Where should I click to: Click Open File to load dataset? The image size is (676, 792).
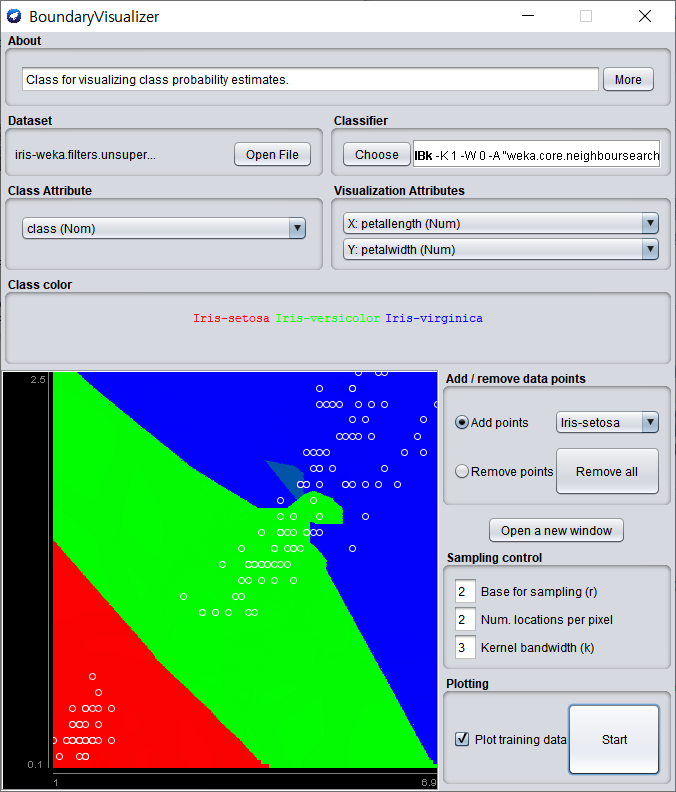[272, 155]
